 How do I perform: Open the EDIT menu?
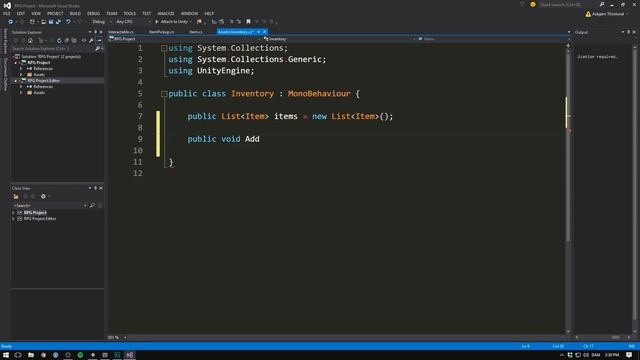click(x=20, y=13)
